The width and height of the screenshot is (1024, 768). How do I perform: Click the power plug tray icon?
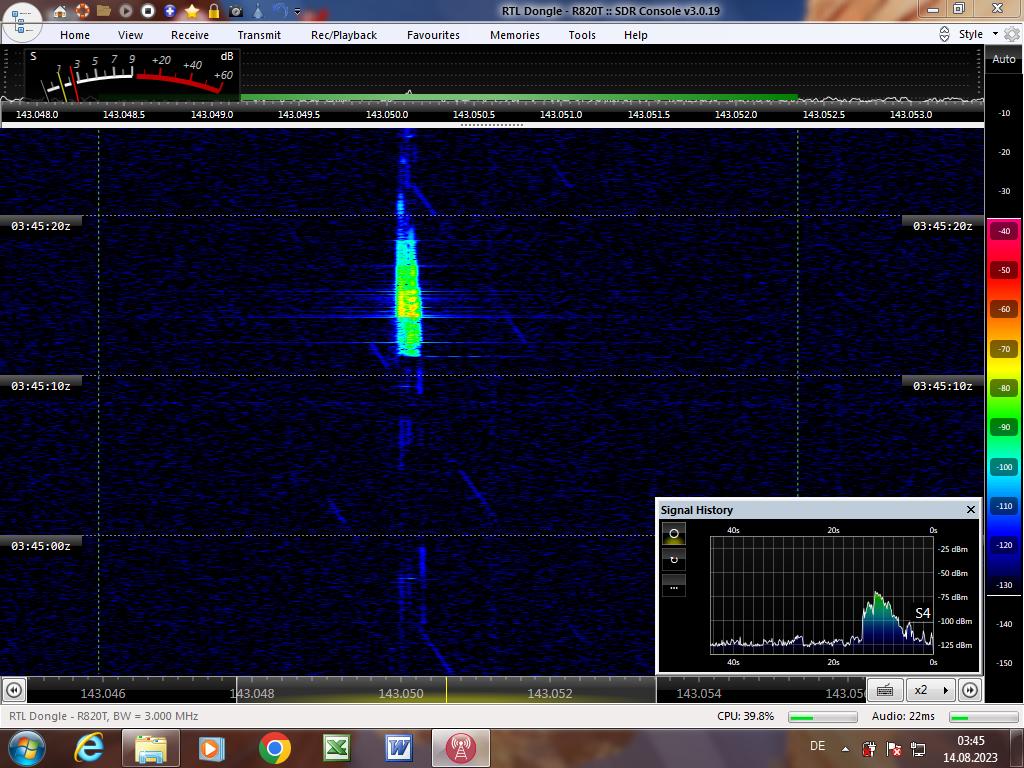(x=869, y=748)
